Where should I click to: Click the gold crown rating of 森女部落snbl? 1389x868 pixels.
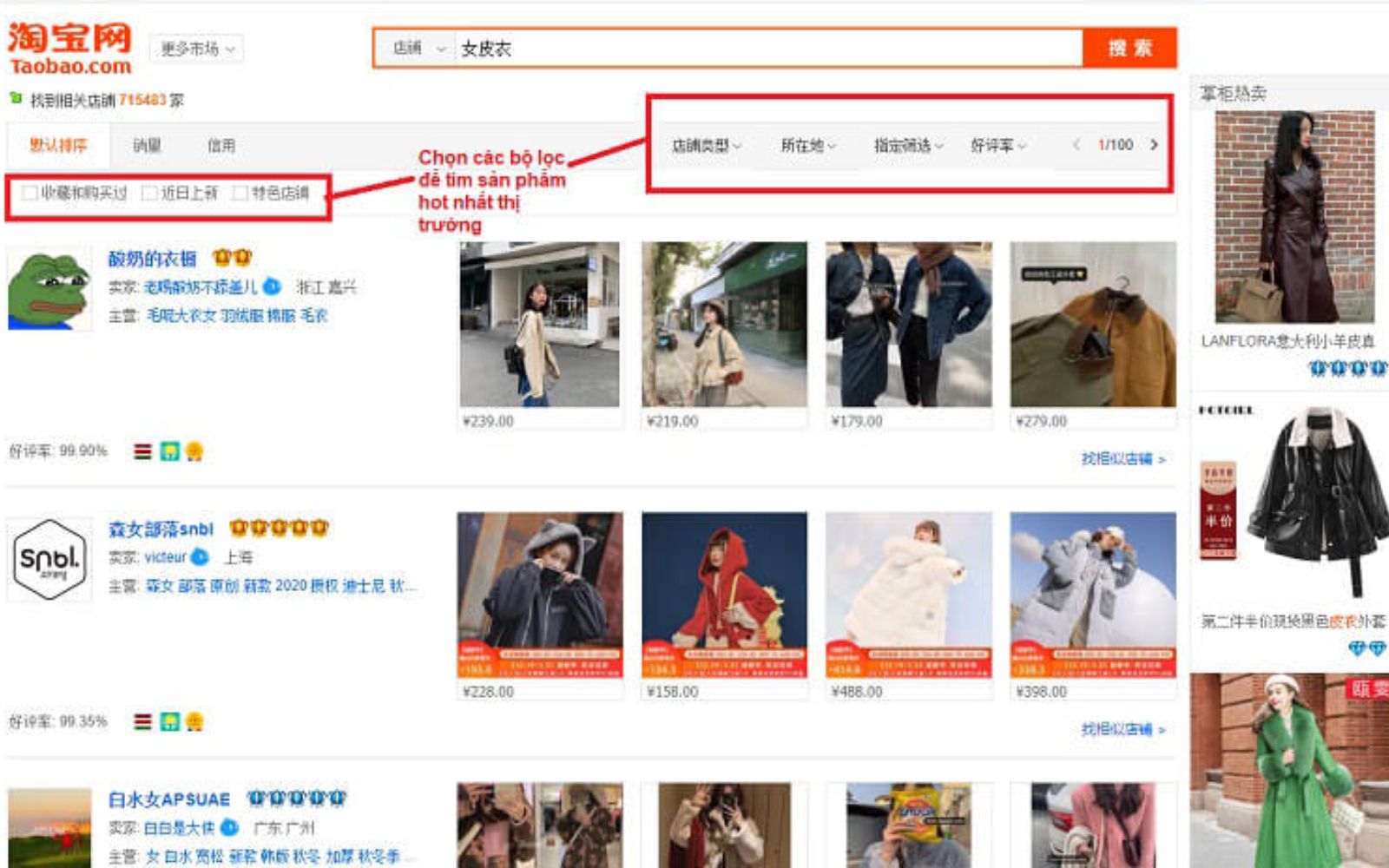(x=279, y=529)
